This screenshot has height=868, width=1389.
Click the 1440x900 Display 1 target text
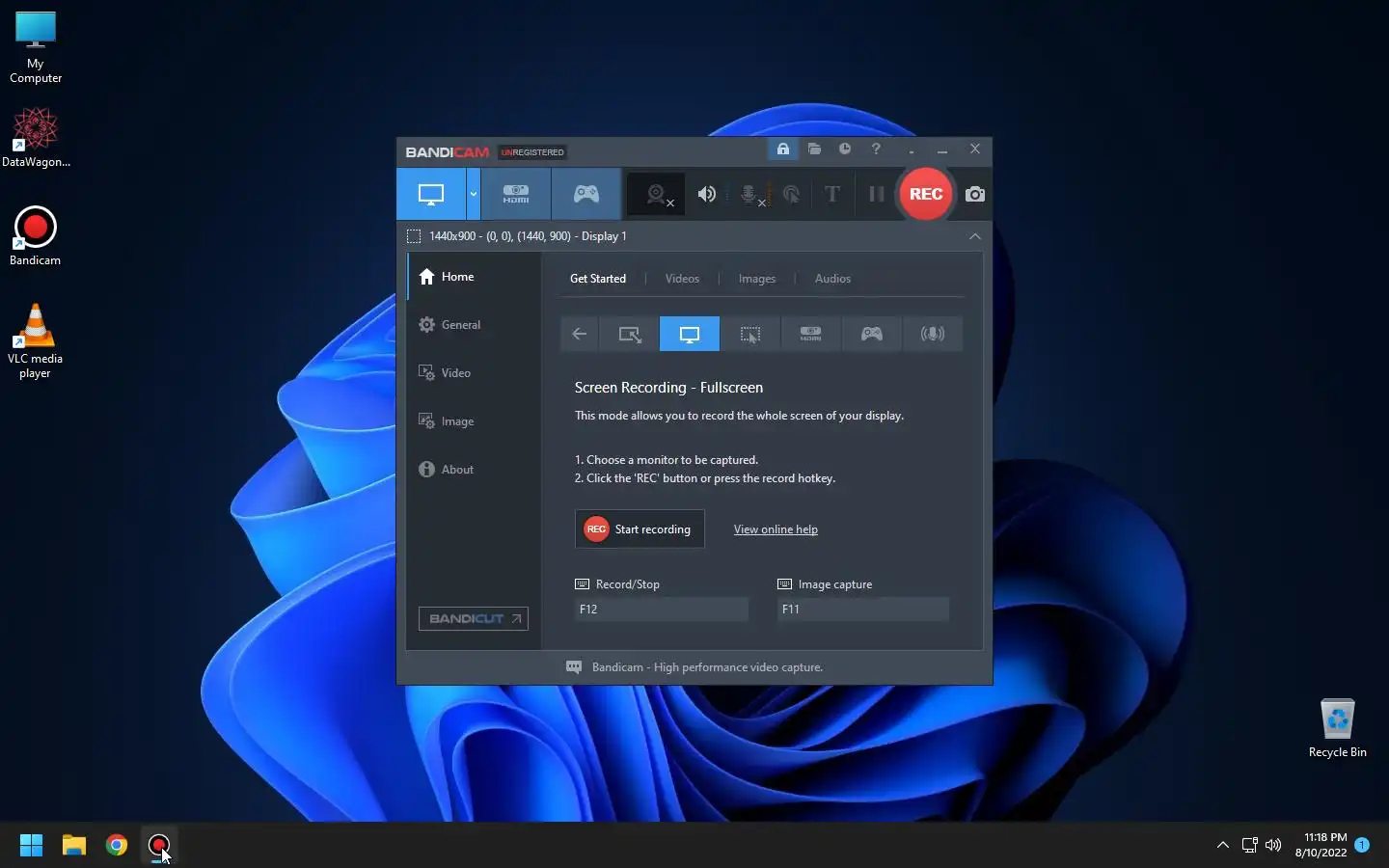pyautogui.click(x=528, y=236)
